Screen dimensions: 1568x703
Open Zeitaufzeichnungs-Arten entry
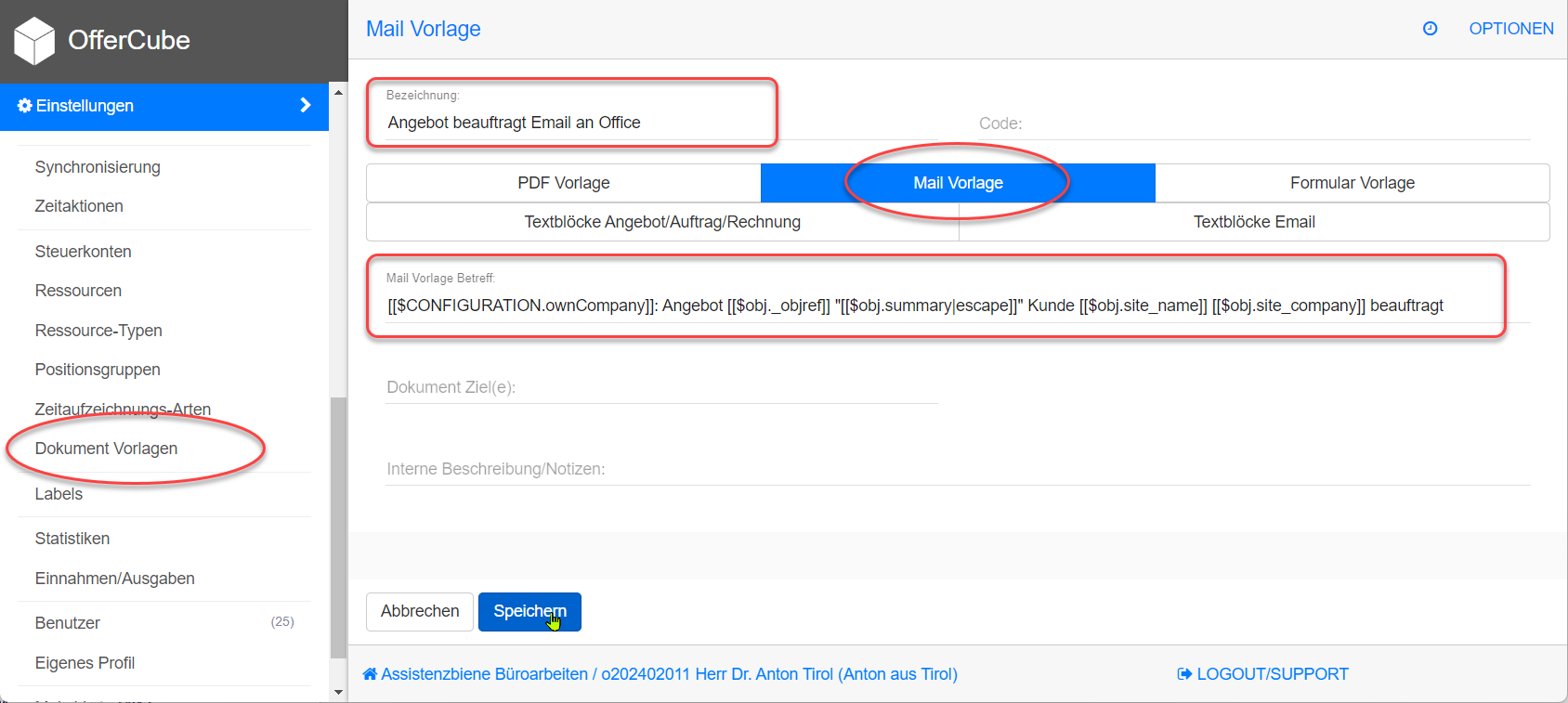point(123,410)
